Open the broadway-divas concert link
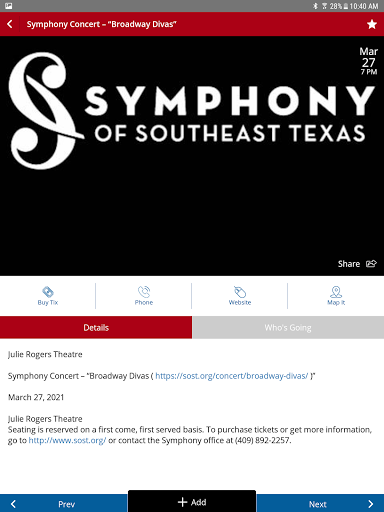This screenshot has width=384, height=512. point(232,376)
